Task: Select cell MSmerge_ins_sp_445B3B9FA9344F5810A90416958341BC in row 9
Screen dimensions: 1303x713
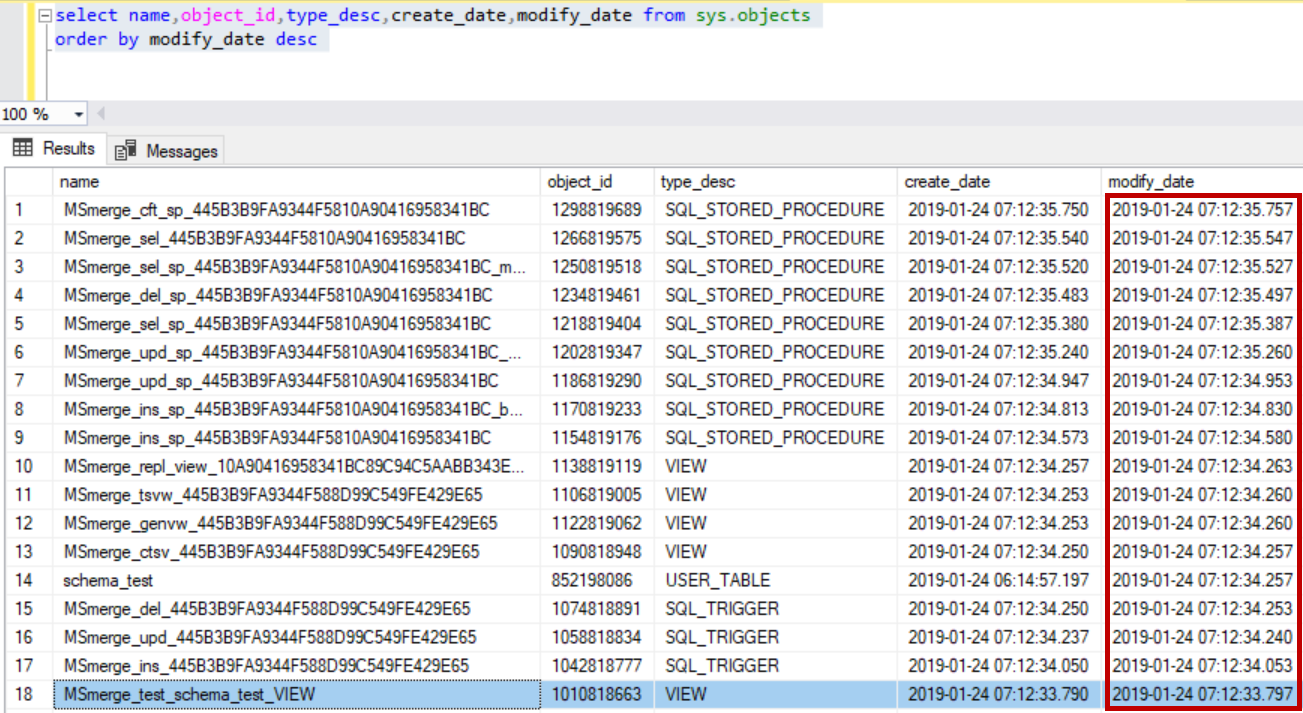Action: 297,438
